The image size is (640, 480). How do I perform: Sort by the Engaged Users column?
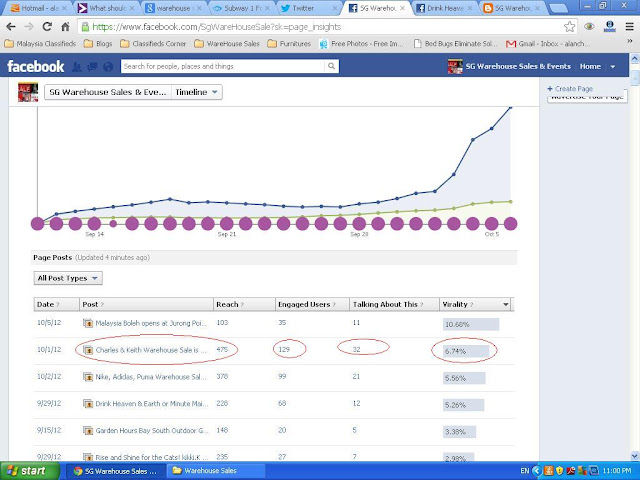(x=312, y=304)
